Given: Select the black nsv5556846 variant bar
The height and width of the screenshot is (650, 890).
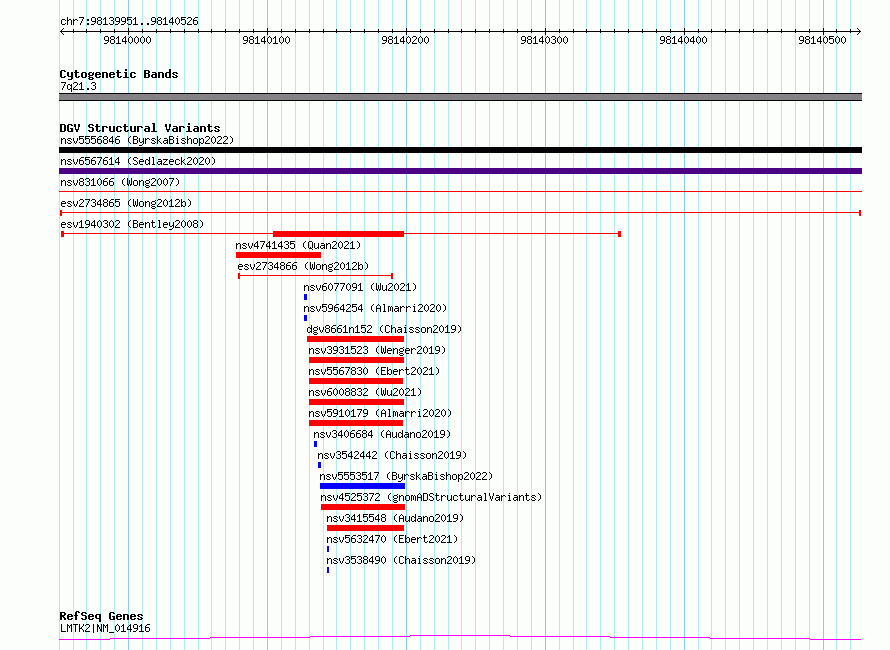Looking at the screenshot, I should 460,150.
